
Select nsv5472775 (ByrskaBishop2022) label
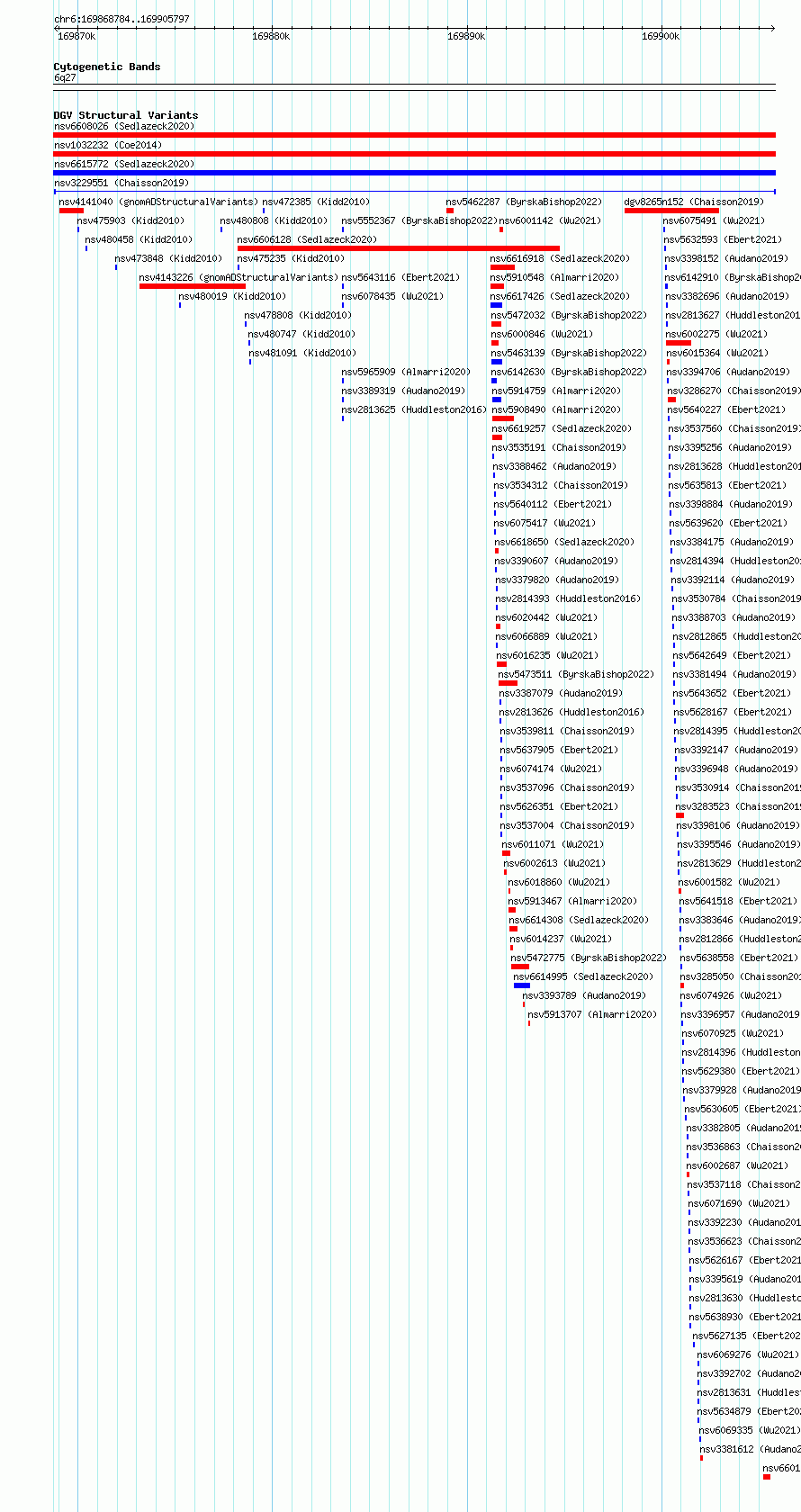point(589,958)
